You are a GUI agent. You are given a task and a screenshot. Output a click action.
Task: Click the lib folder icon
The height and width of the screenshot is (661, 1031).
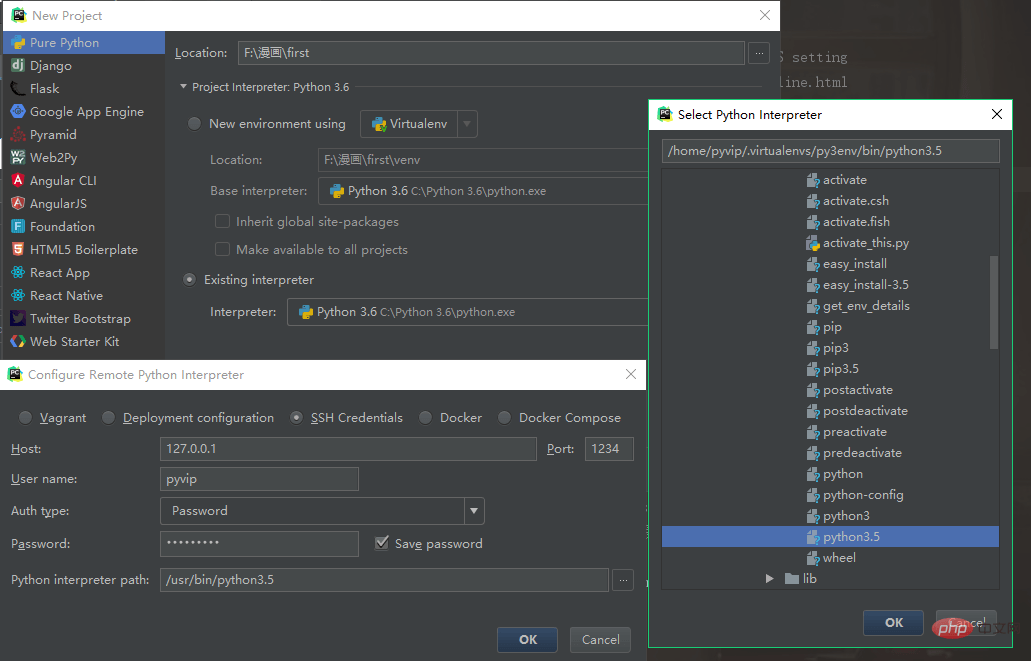tap(792, 579)
